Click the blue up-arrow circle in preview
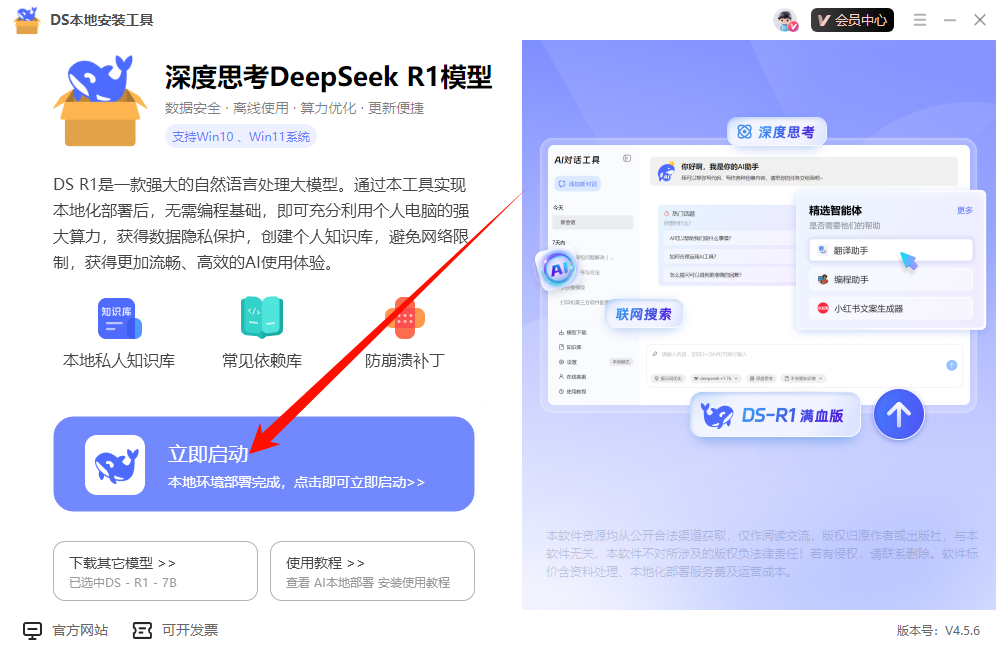This screenshot has width=996, height=645. 898,414
